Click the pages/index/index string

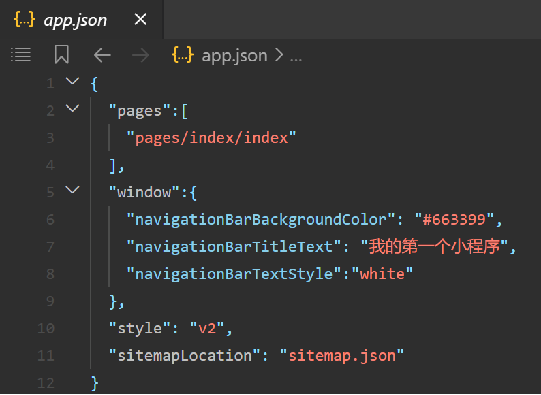(211, 138)
